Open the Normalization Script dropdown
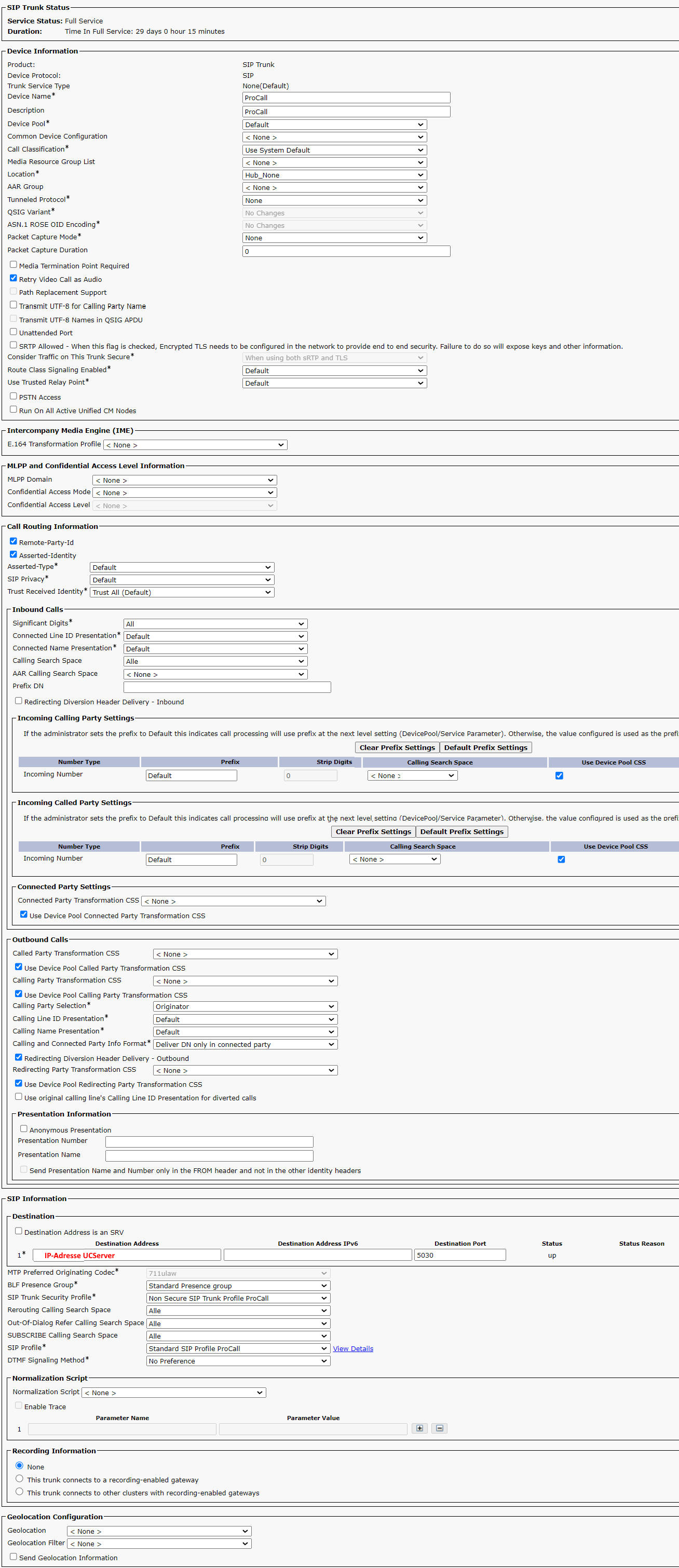679x1568 pixels. click(x=173, y=1392)
